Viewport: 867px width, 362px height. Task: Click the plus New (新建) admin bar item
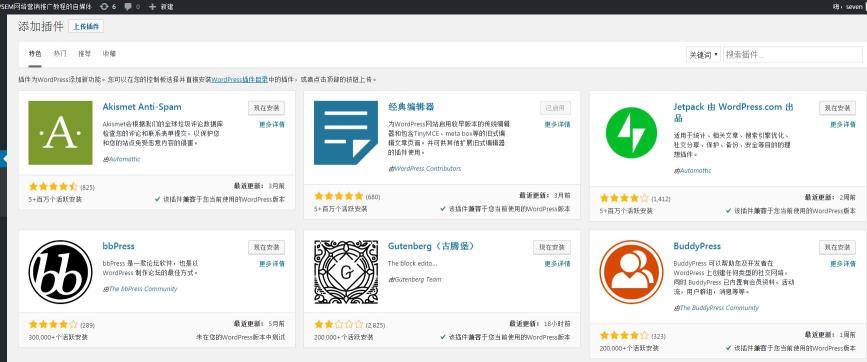click(161, 7)
